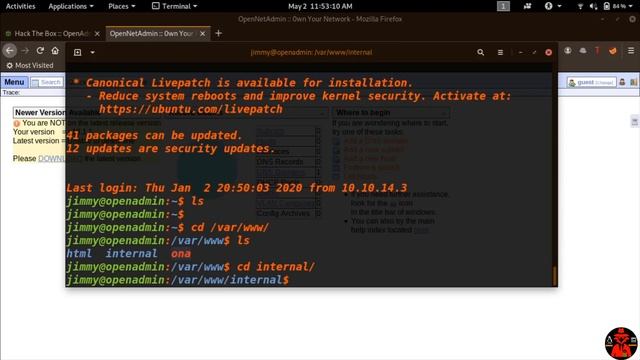
Task: Expand the terminal new-tab dropdown arrow
Action: tap(93, 52)
